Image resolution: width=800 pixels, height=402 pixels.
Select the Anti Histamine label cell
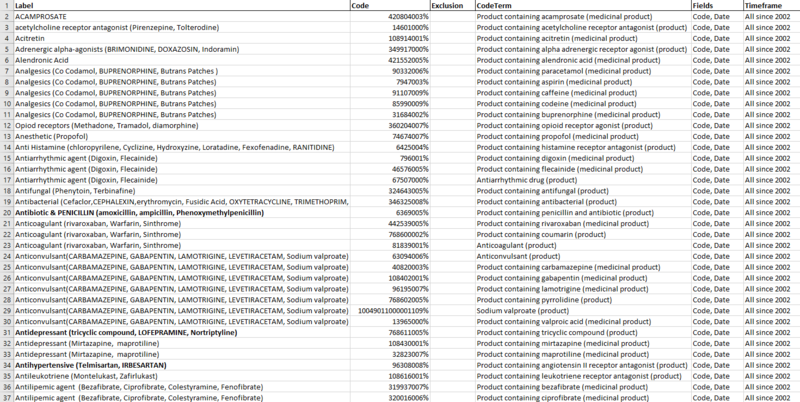(182, 147)
